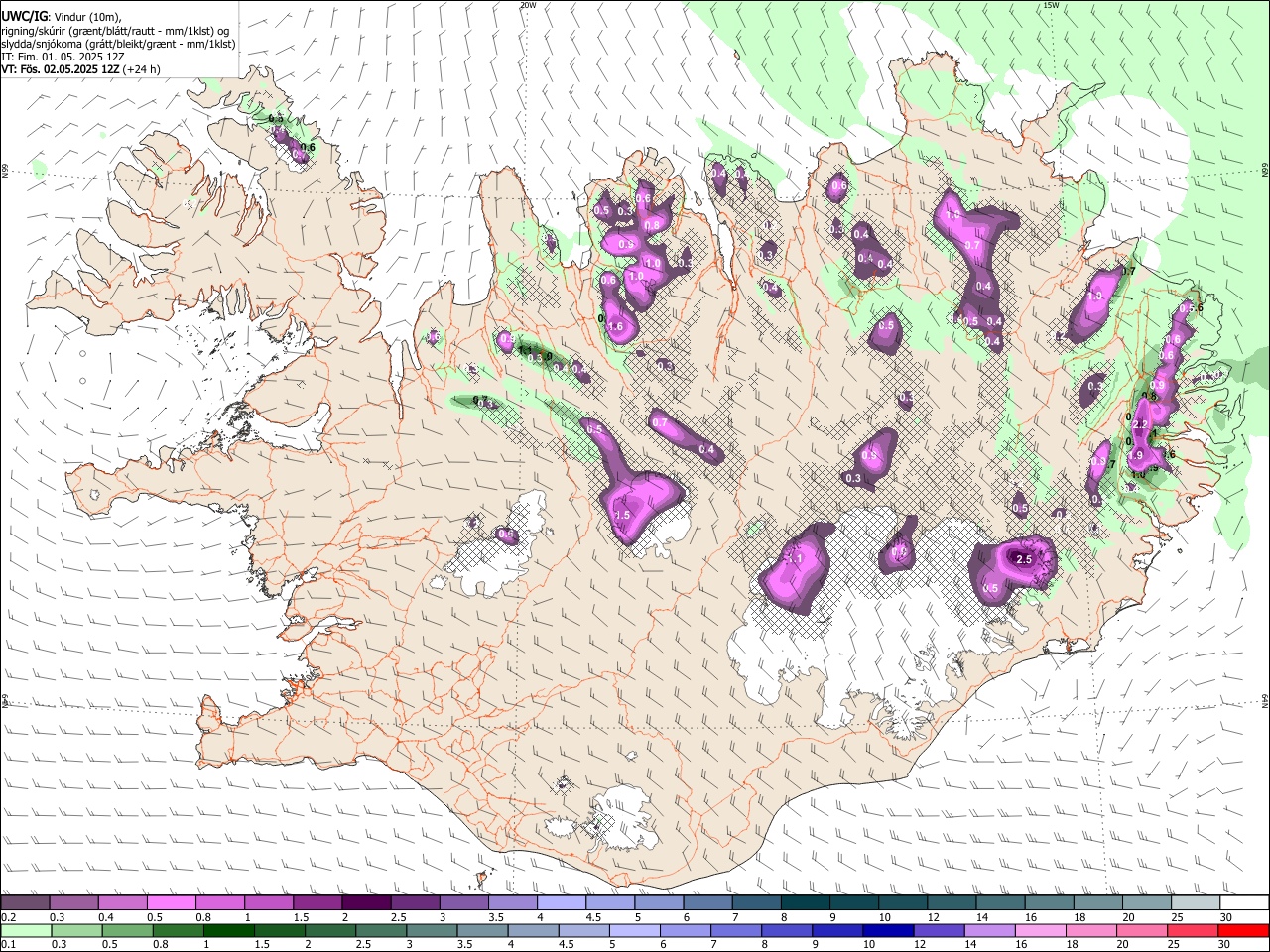The width and height of the screenshot is (1270, 952).
Task: Click the '1.6' snowfall value on the map
Action: [614, 327]
